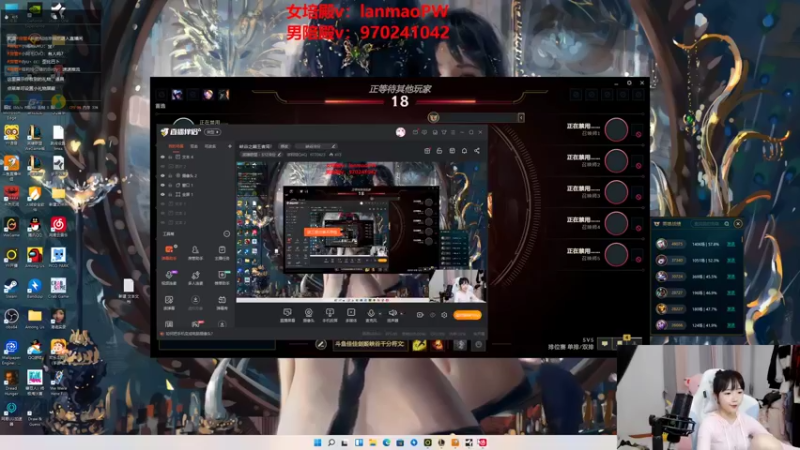Click the speaker icon in the bottom toolbar
The image size is (800, 450).
(x=392, y=313)
